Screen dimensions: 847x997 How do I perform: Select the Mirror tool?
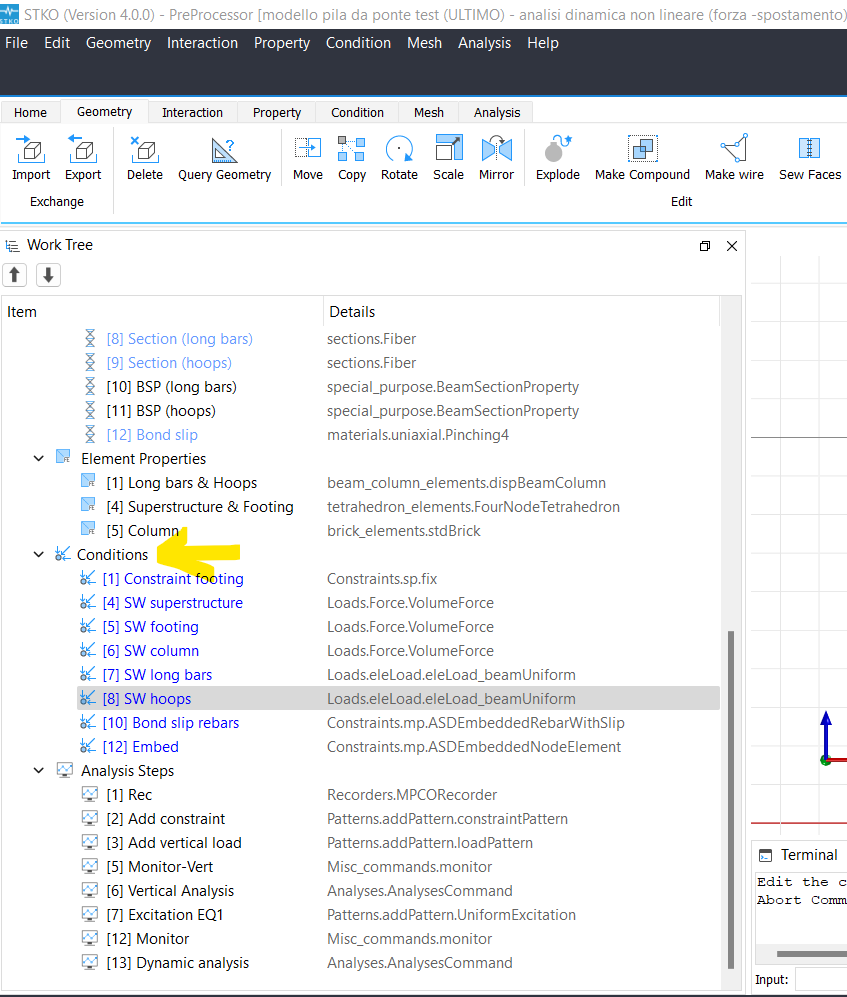(496, 158)
